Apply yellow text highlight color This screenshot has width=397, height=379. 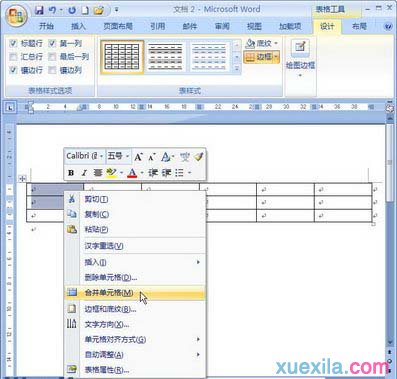[111, 173]
